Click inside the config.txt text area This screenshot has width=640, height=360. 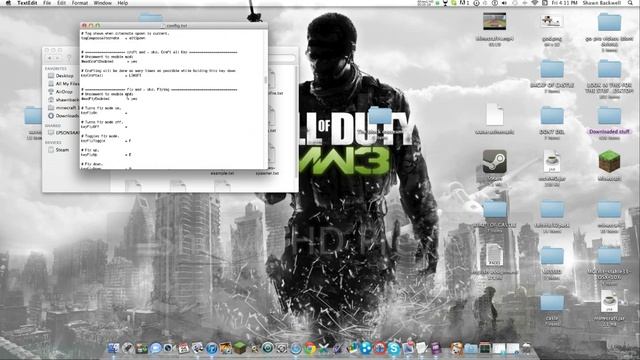pyautogui.click(x=172, y=98)
